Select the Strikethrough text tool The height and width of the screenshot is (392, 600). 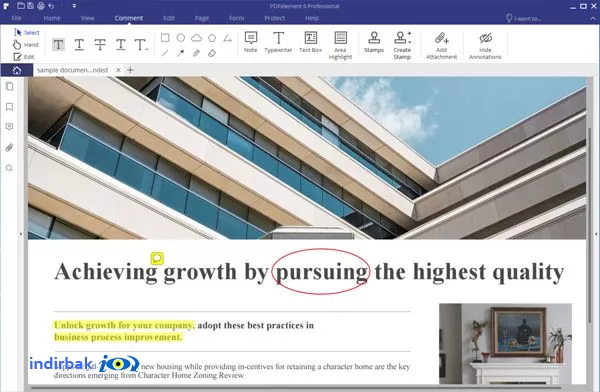point(100,45)
